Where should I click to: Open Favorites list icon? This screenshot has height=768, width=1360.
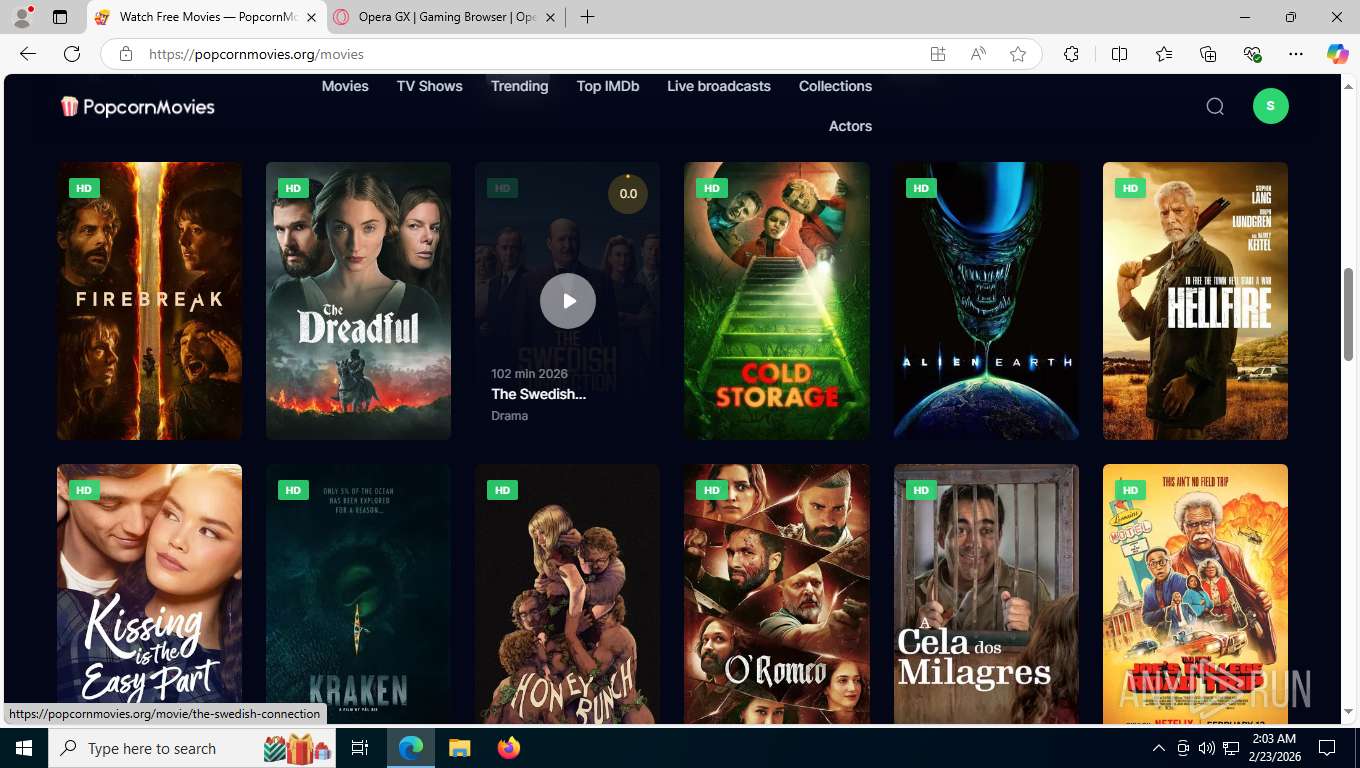tap(1164, 54)
